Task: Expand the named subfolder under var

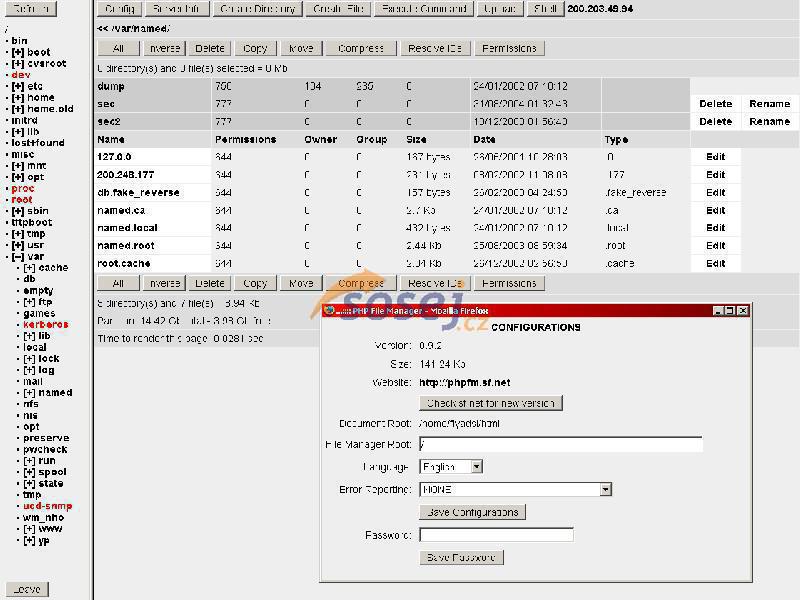Action: pos(30,392)
